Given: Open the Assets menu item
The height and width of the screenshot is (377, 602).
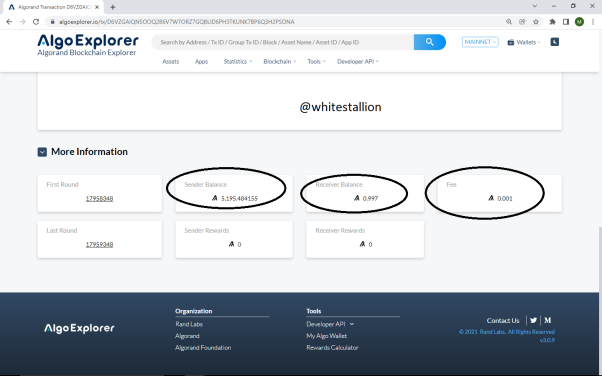Looking at the screenshot, I should [170, 61].
